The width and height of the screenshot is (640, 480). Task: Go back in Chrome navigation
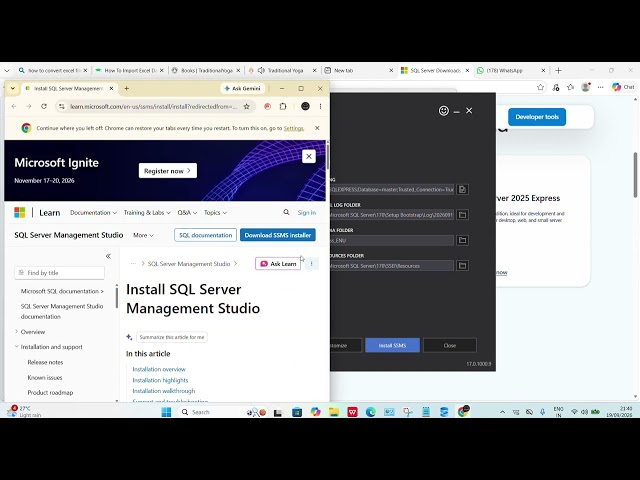click(x=14, y=107)
